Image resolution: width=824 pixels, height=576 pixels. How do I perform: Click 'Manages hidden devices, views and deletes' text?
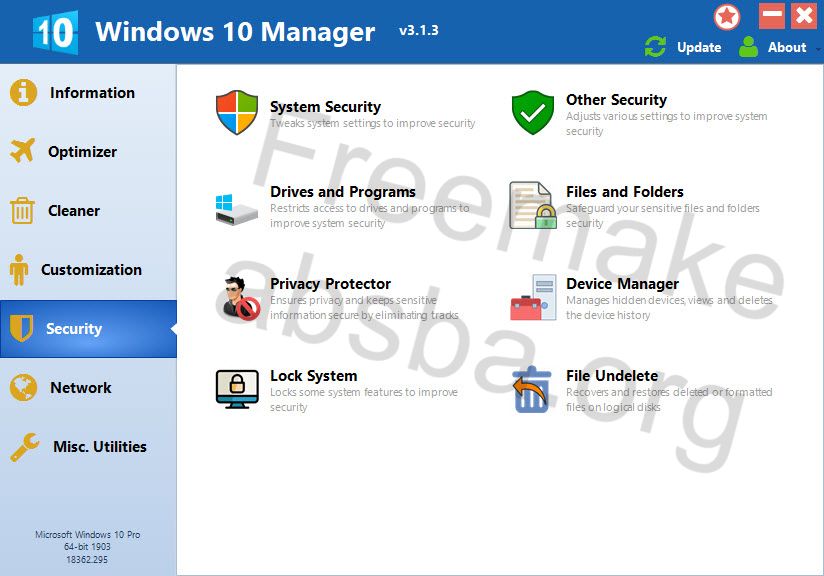pos(669,300)
